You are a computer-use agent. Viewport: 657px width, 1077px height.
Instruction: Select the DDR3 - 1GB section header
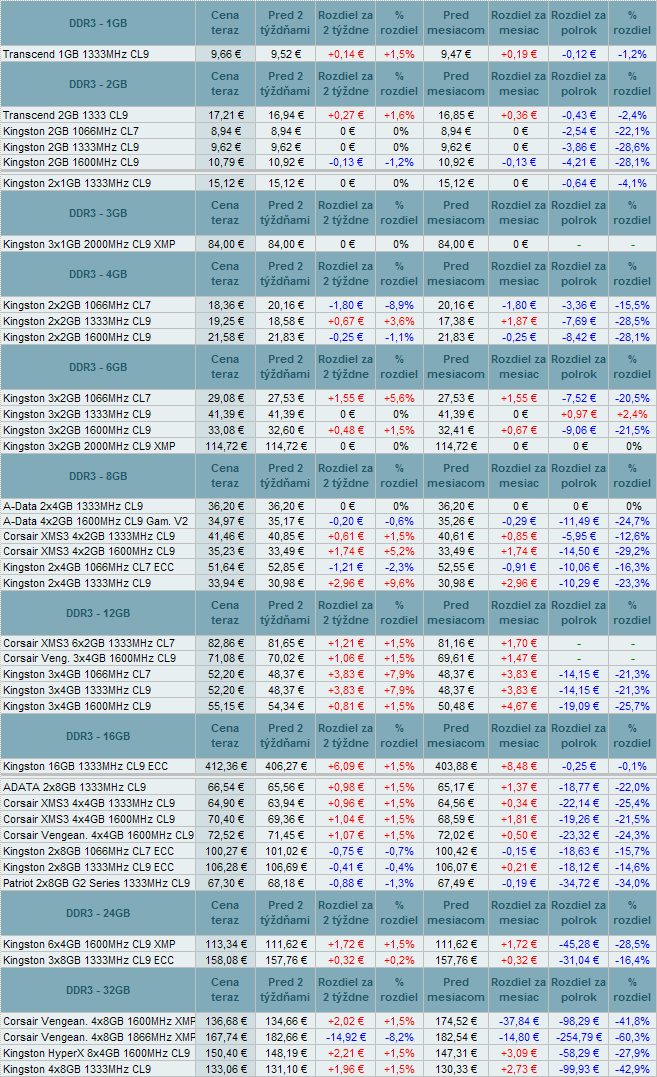98,23
